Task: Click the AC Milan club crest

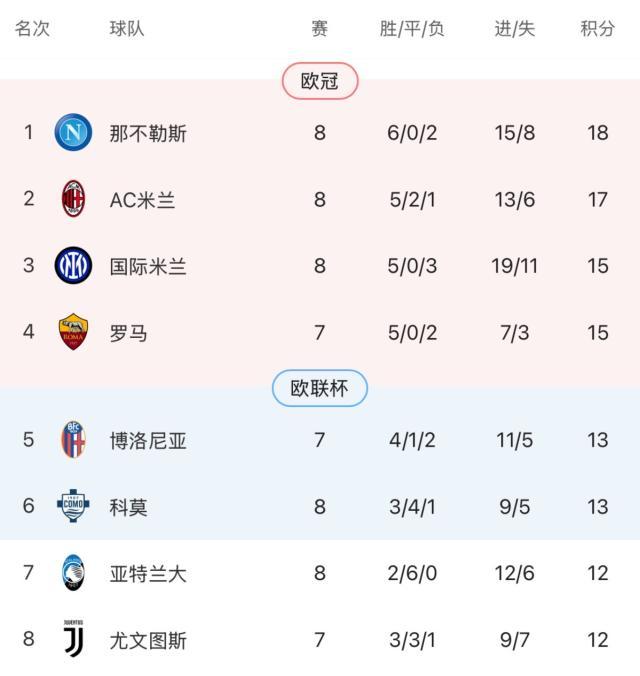Action: [73, 200]
